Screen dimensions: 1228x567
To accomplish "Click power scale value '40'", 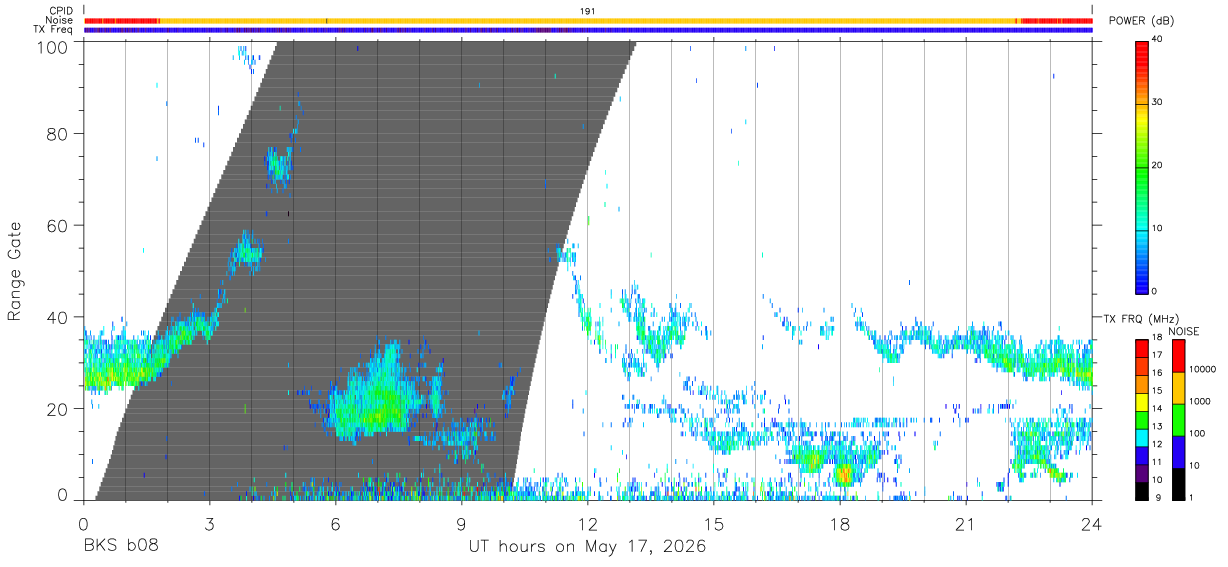I will click(1158, 39).
